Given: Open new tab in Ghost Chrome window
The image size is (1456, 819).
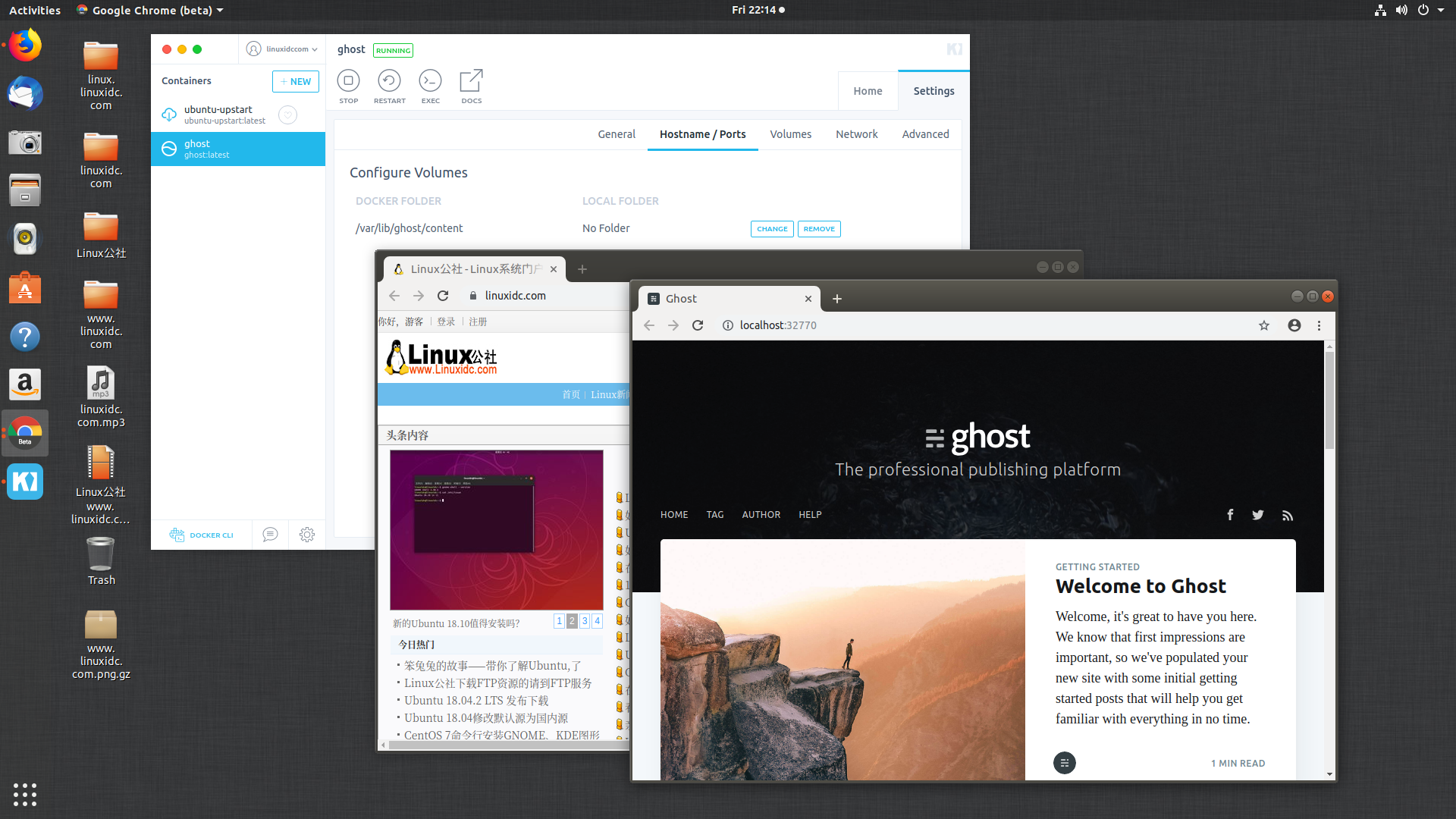Looking at the screenshot, I should (837, 299).
